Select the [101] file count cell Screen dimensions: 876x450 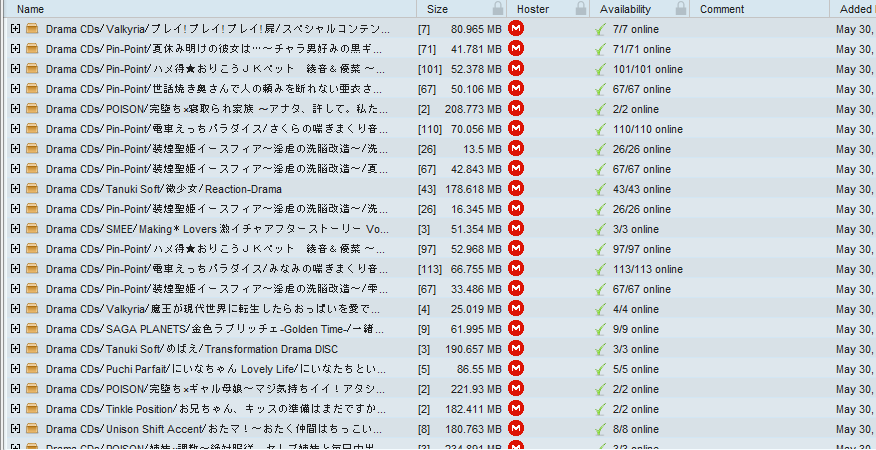tap(430, 69)
